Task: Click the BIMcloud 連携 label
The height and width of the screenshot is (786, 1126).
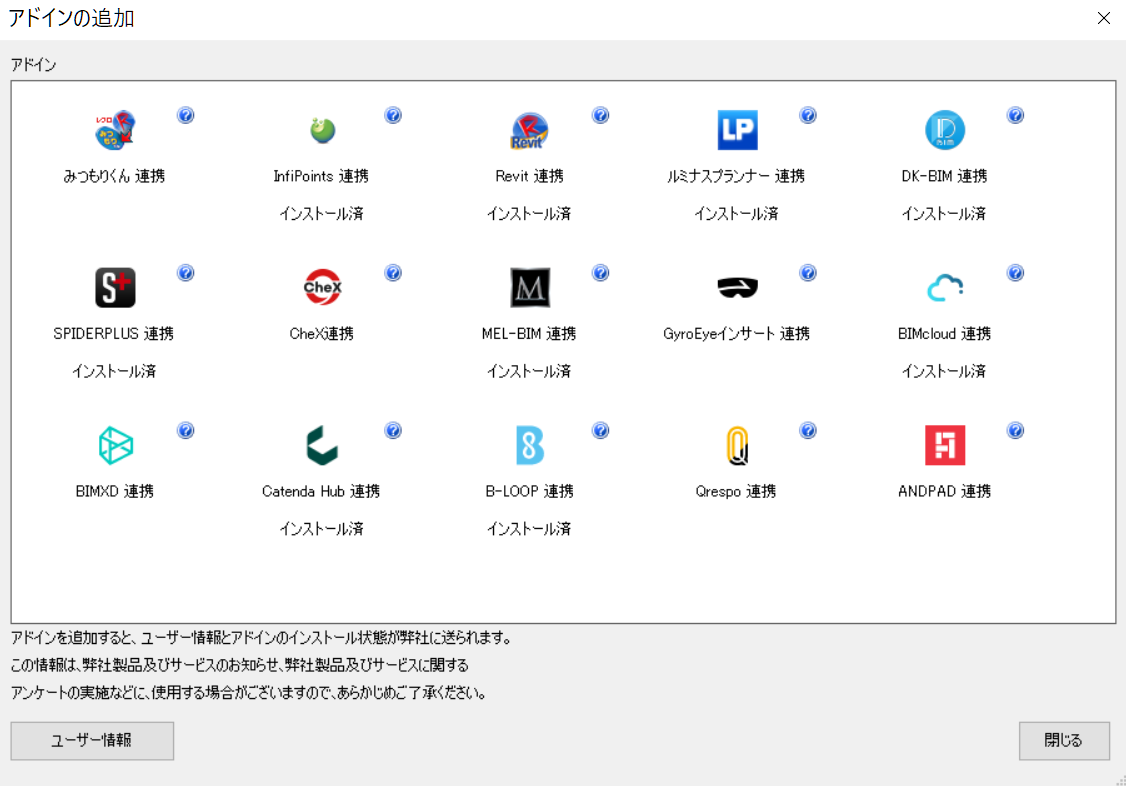Action: pos(944,334)
